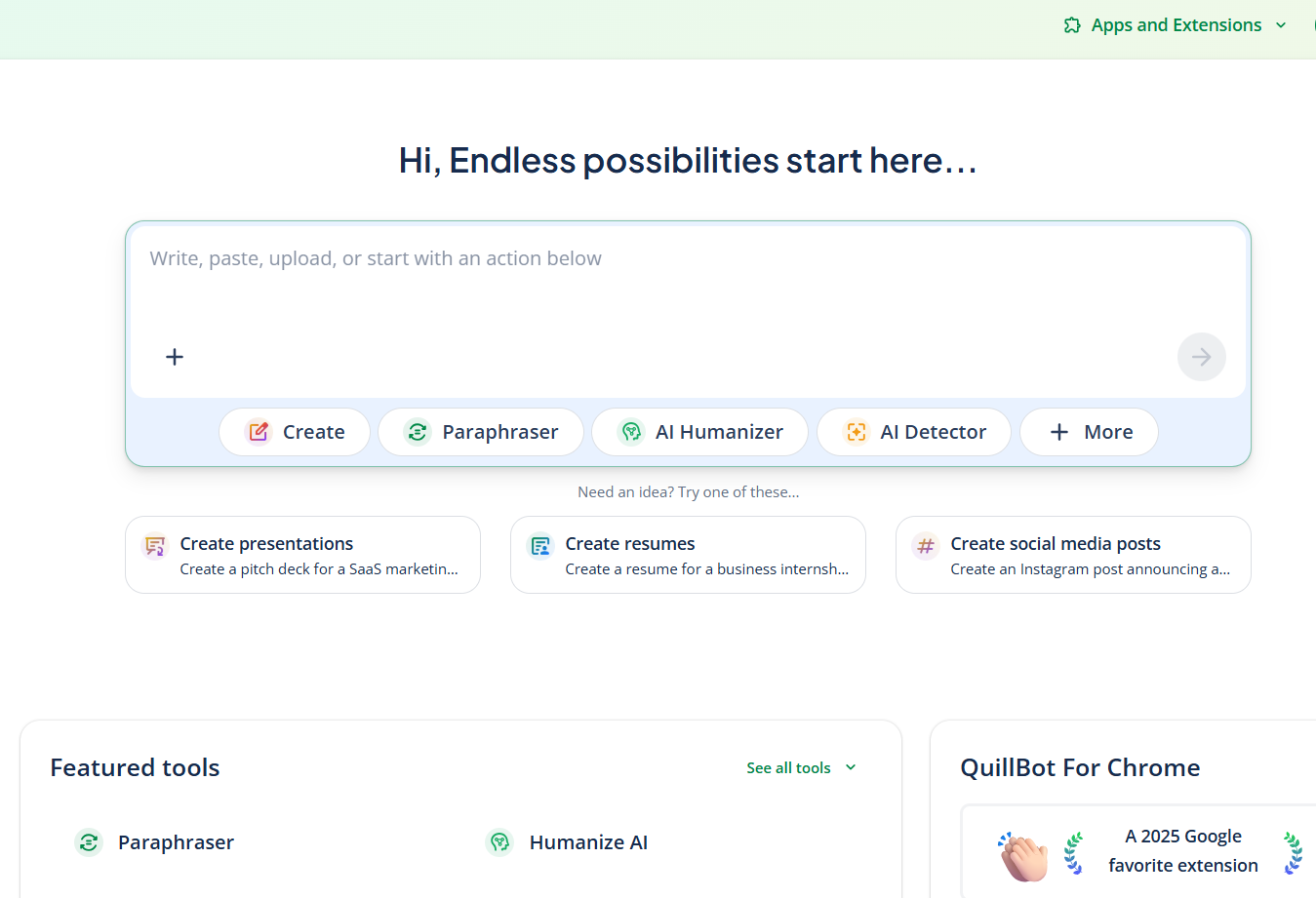Screen dimensions: 1316x898
Task: Click the 'QuillBot For Chrome' heading
Action: point(1080,768)
